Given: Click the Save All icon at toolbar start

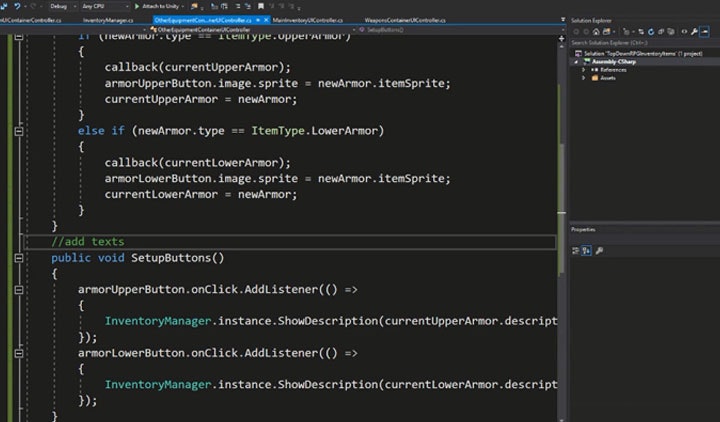Looking at the screenshot, I should pos(4,6).
